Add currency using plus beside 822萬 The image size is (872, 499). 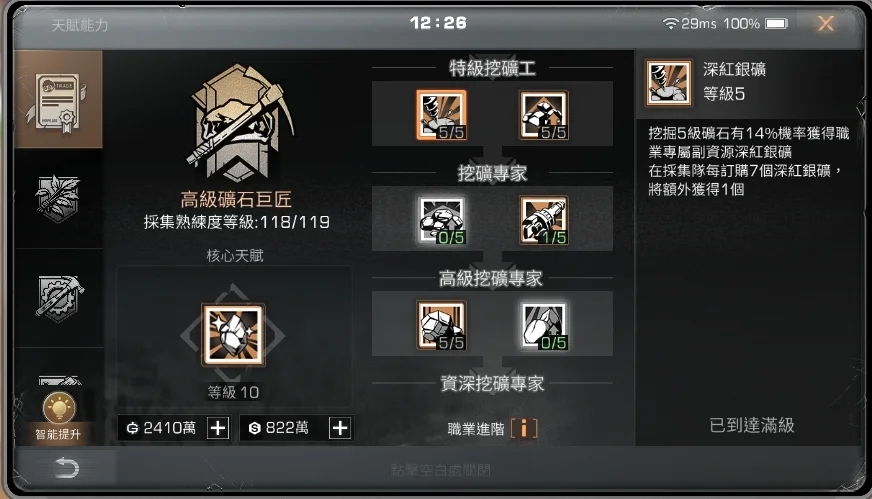tap(340, 428)
